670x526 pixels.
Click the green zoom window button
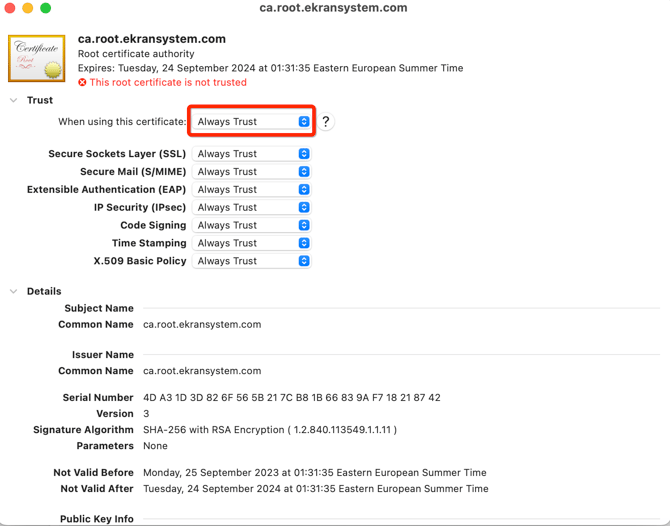pos(46,8)
